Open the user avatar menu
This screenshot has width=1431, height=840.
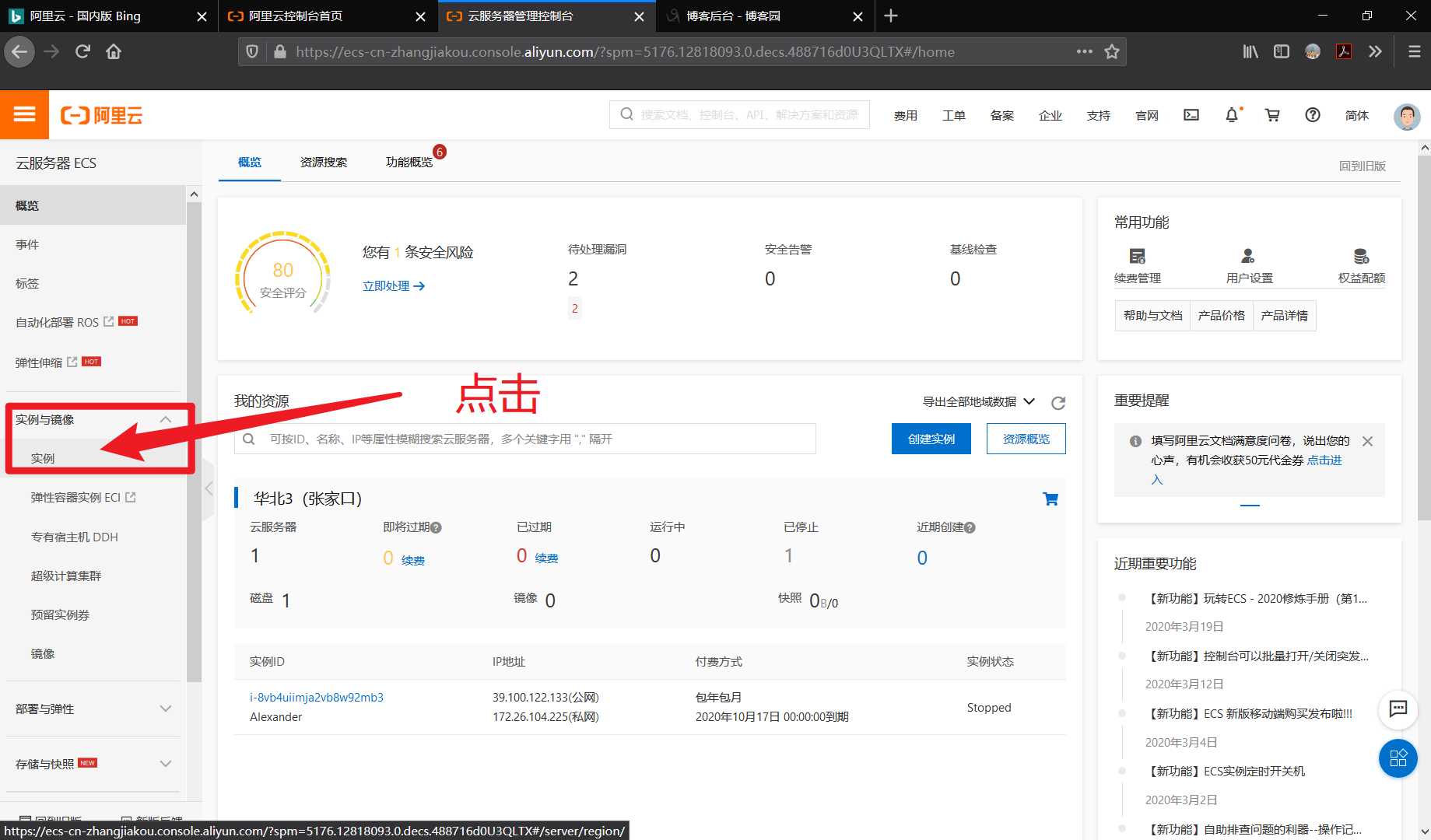coord(1407,116)
